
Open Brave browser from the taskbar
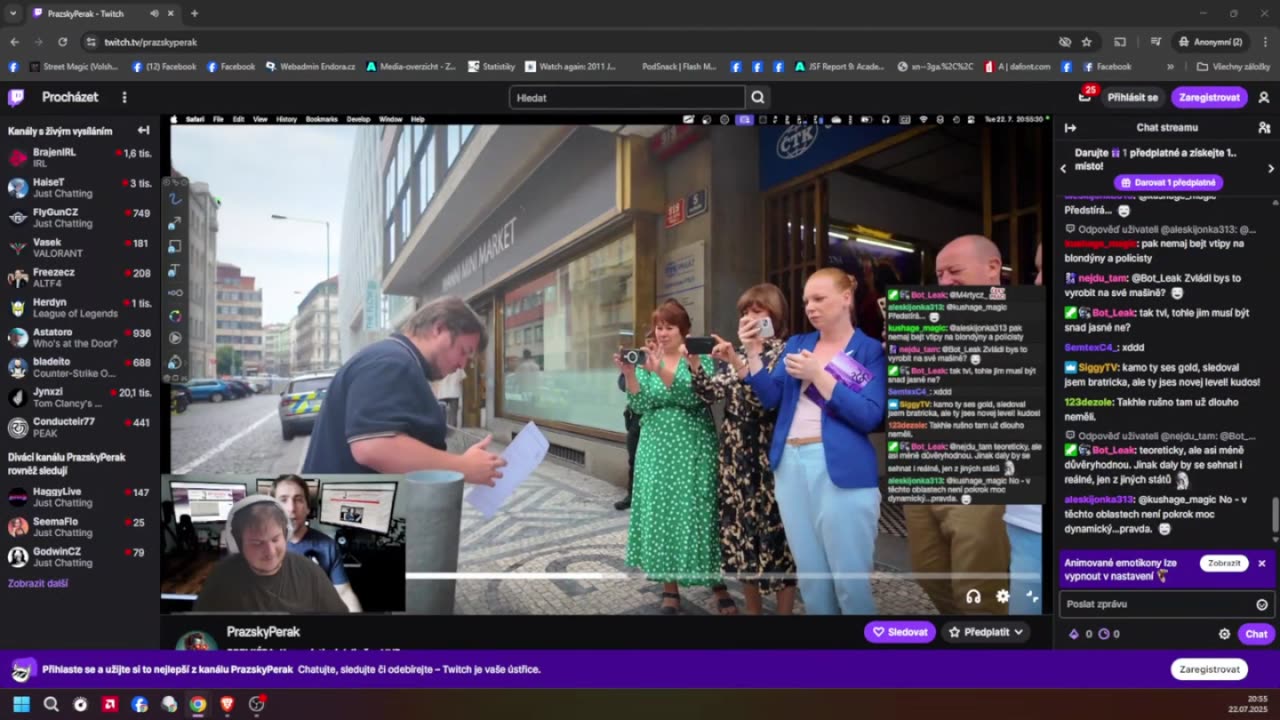point(227,704)
